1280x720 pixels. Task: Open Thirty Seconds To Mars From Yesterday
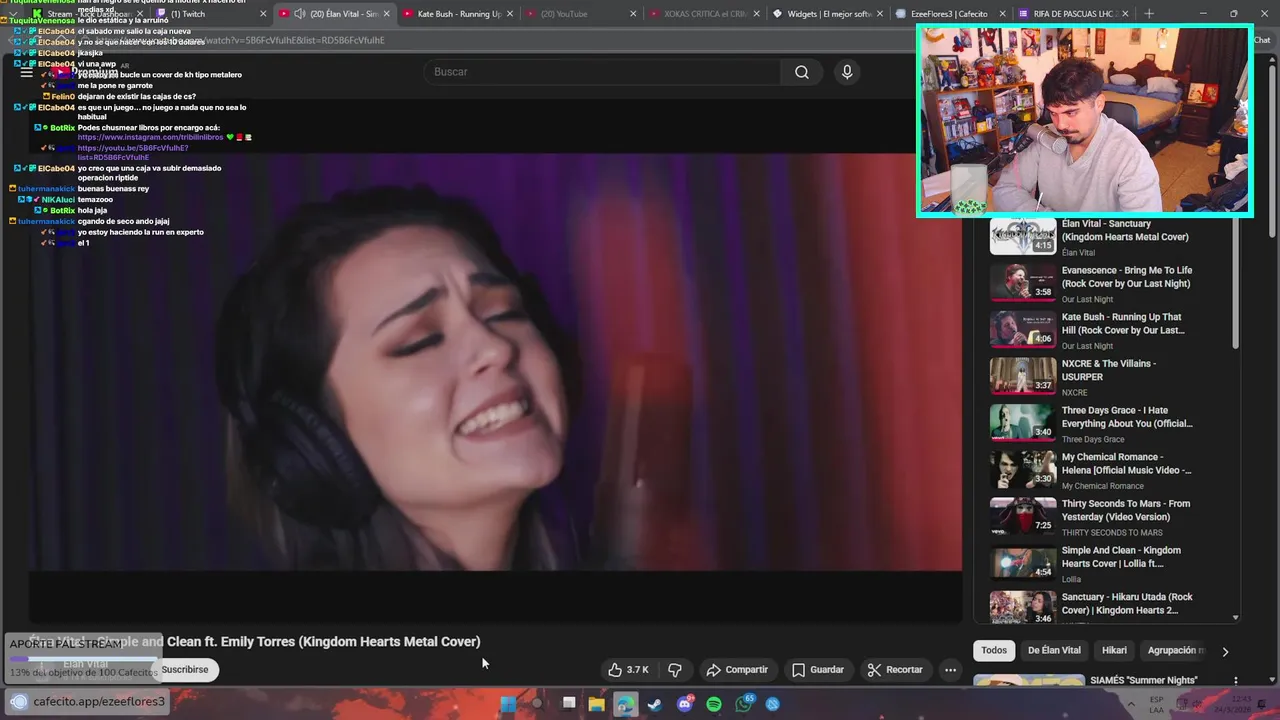1125,510
